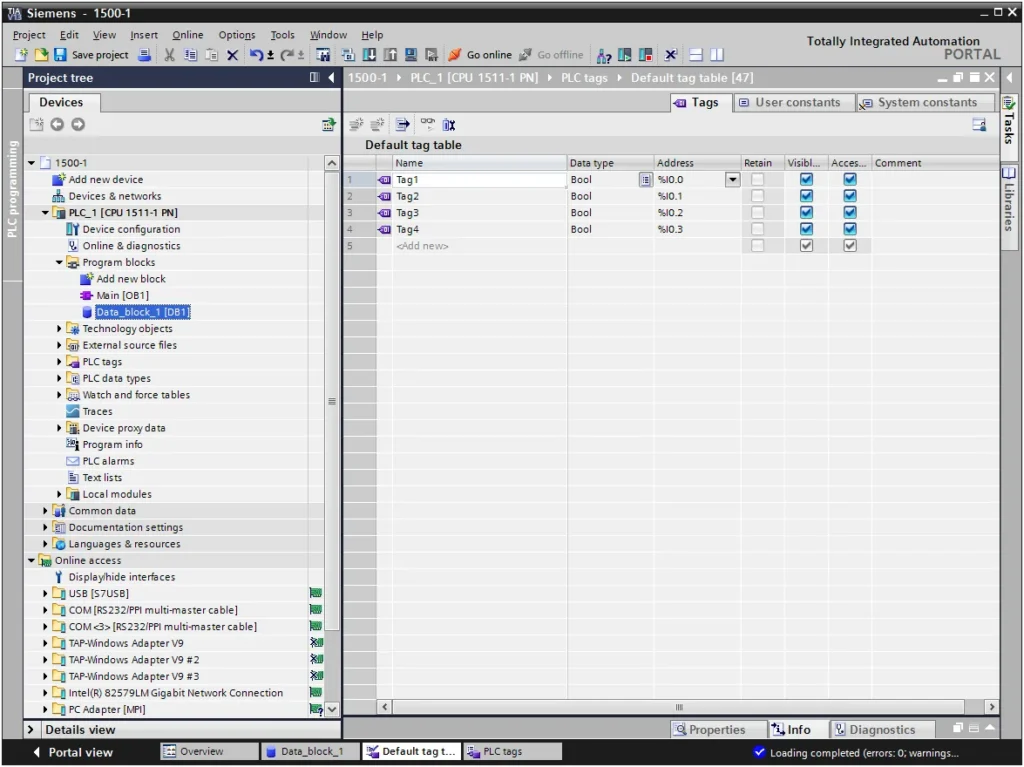Image resolution: width=1024 pixels, height=767 pixels.
Task: Switch to Portal view
Action: tap(73, 752)
